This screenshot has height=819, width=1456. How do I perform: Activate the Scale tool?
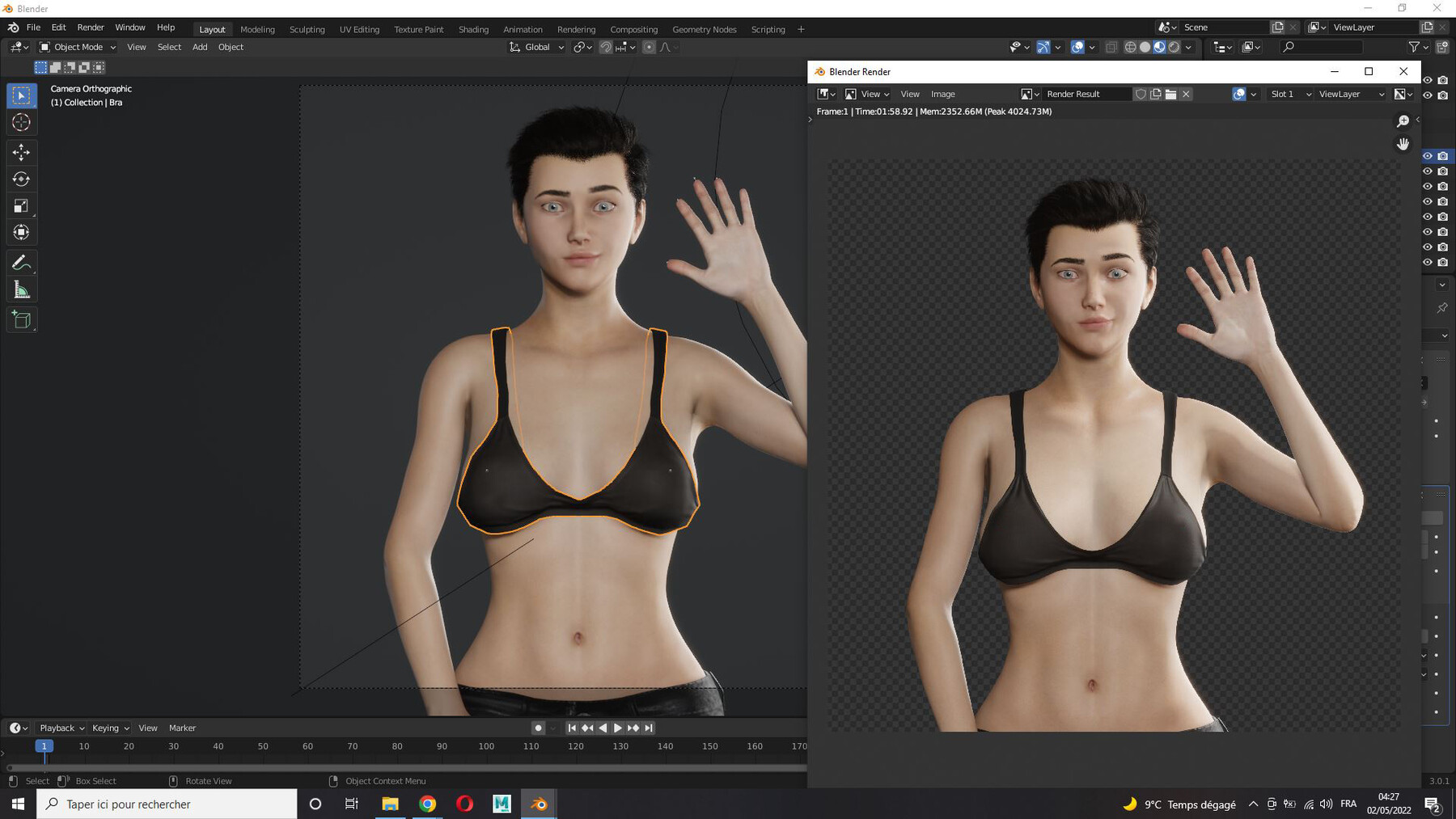pyautogui.click(x=22, y=205)
